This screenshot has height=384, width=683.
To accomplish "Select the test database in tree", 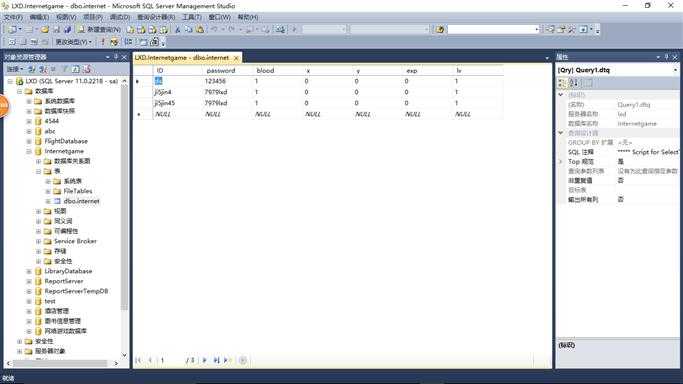I will point(50,301).
